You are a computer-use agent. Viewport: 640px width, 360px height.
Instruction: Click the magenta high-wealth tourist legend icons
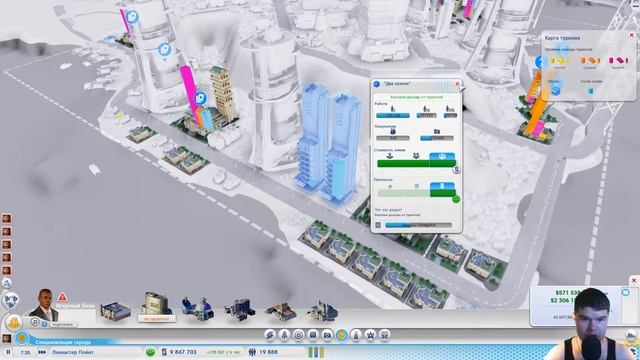(x=618, y=61)
